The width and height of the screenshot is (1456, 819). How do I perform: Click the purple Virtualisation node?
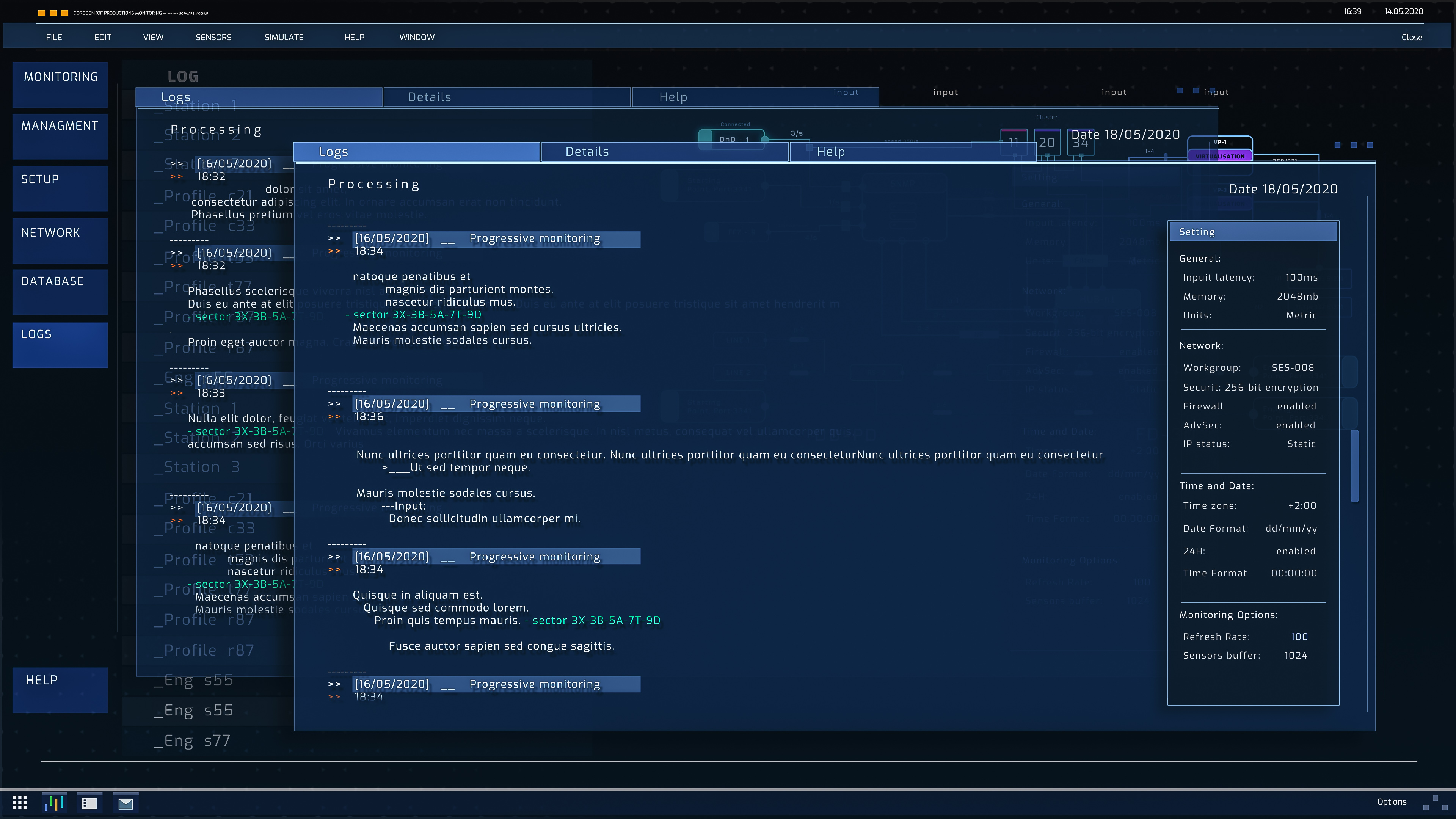1220,156
